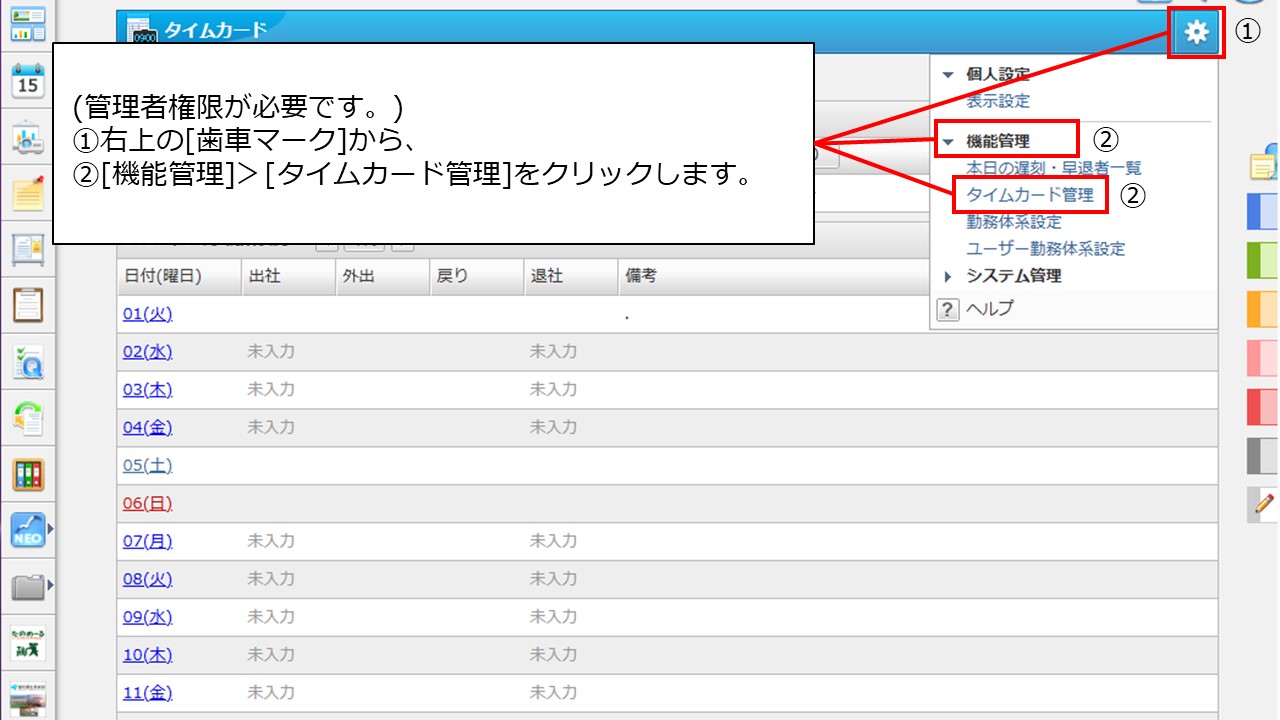Open the attendance statistics icon in the sidebar
The image size is (1280, 720).
point(26,135)
